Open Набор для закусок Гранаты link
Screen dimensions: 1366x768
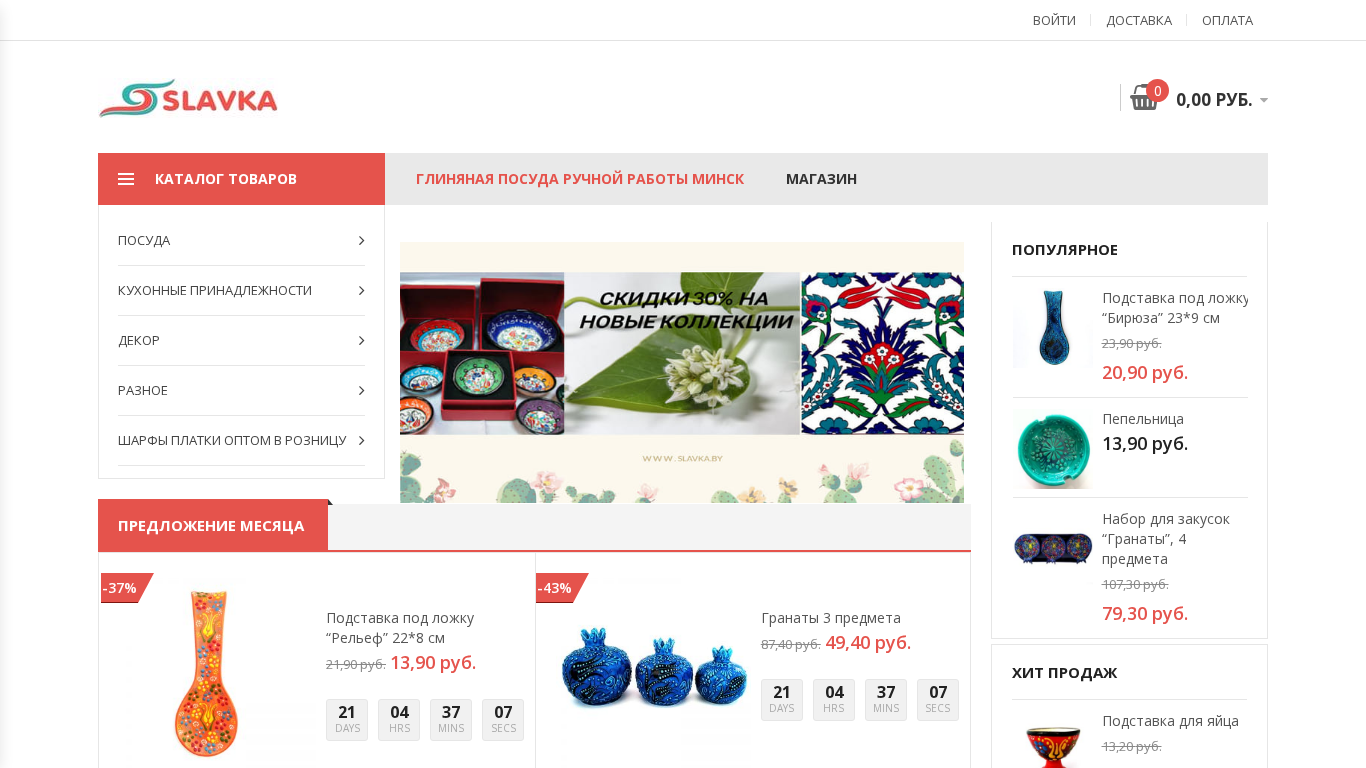pyautogui.click(x=1166, y=538)
